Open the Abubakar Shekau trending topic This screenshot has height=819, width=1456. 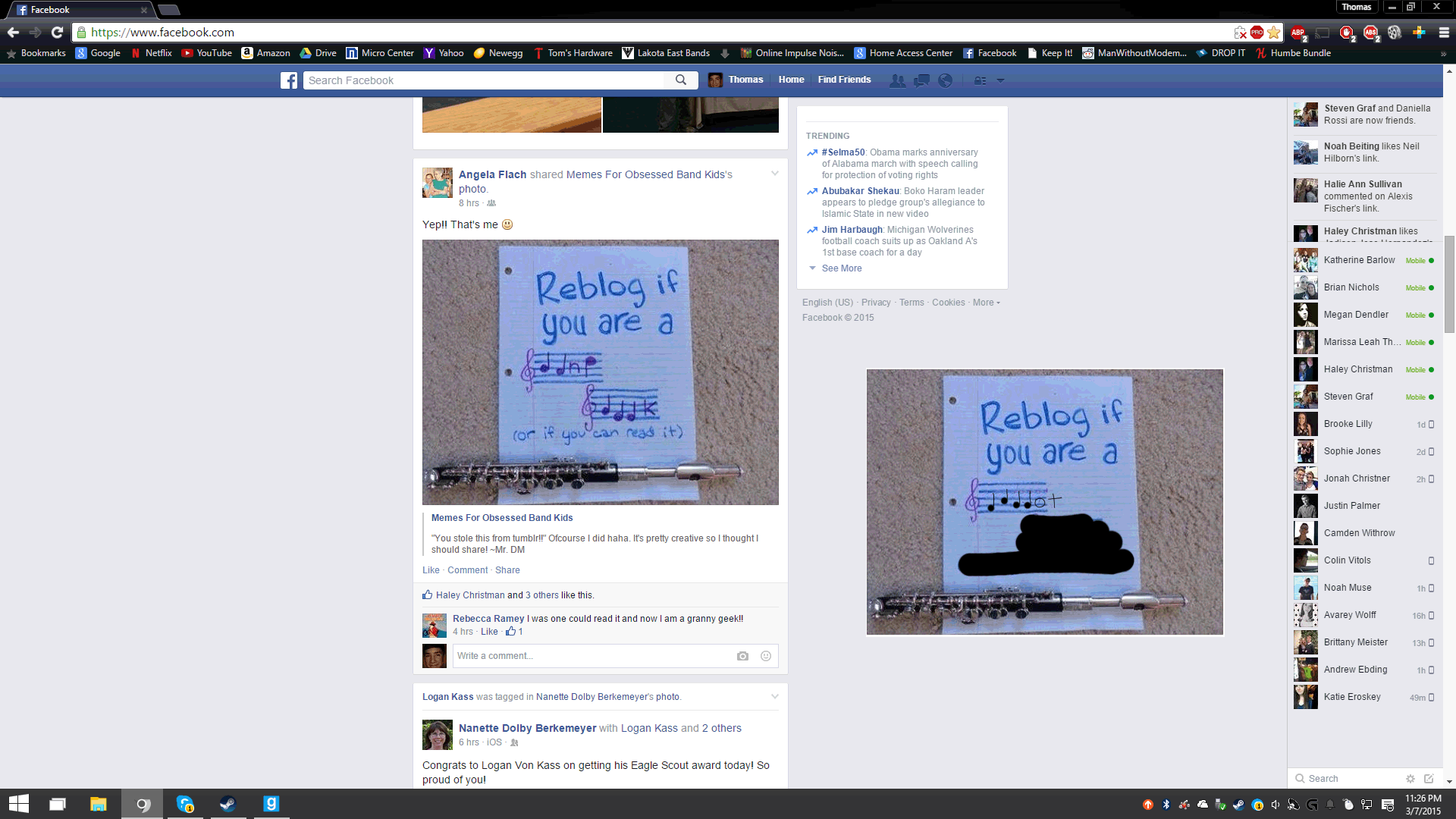click(x=860, y=191)
